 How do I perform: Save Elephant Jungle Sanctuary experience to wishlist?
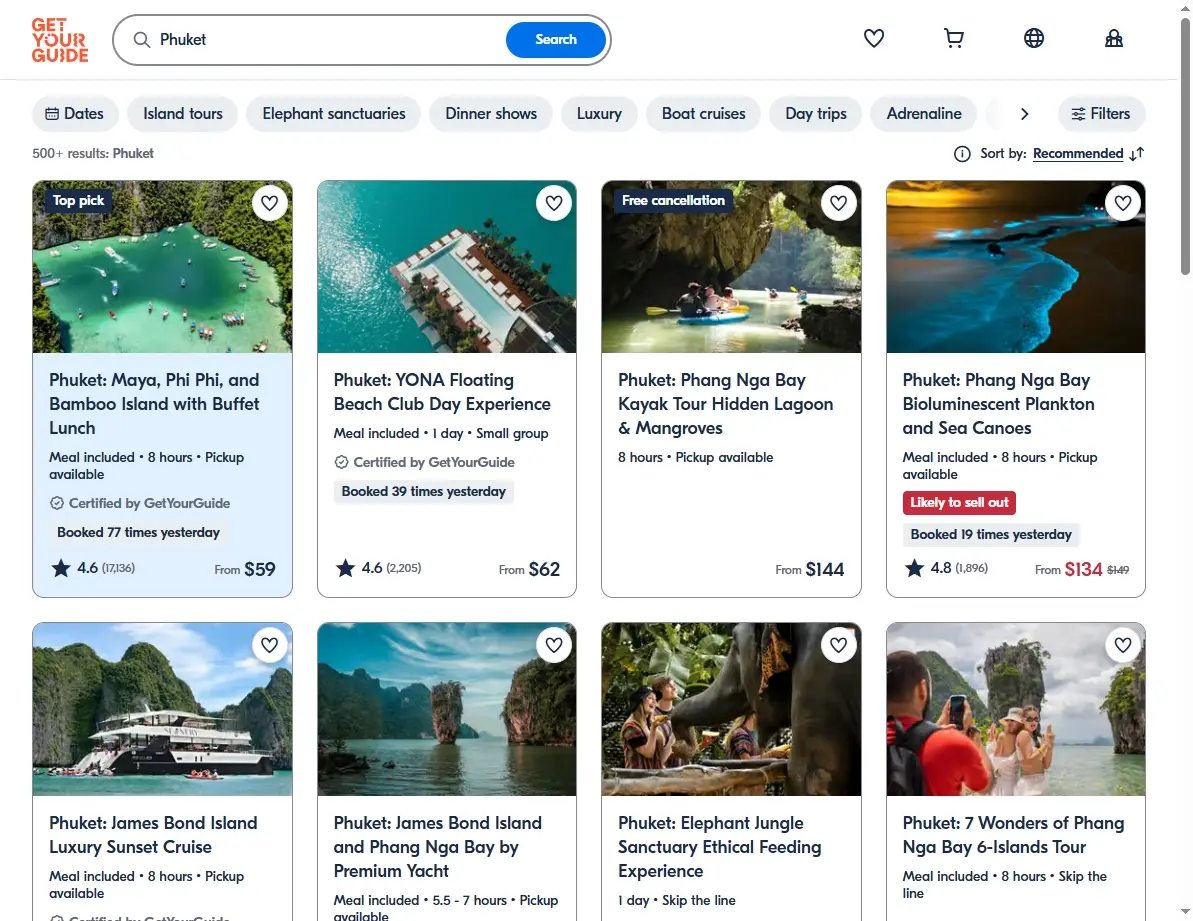coord(838,645)
